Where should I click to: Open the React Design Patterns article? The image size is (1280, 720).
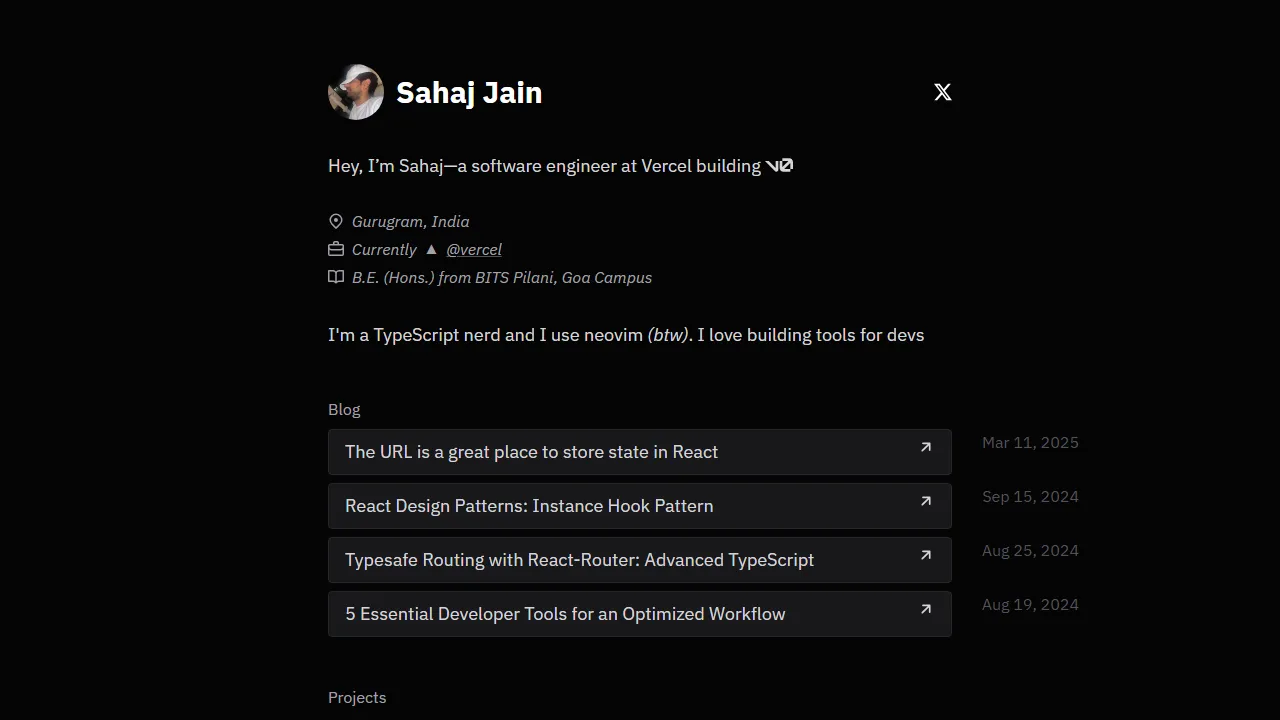pyautogui.click(x=528, y=506)
